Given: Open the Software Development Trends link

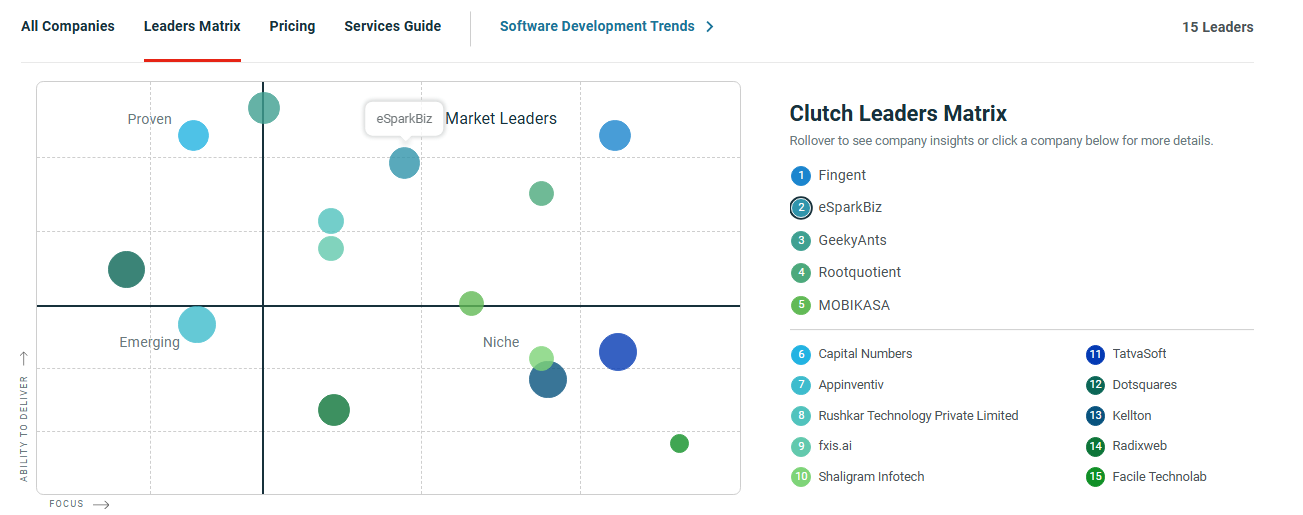Looking at the screenshot, I should click(x=597, y=26).
